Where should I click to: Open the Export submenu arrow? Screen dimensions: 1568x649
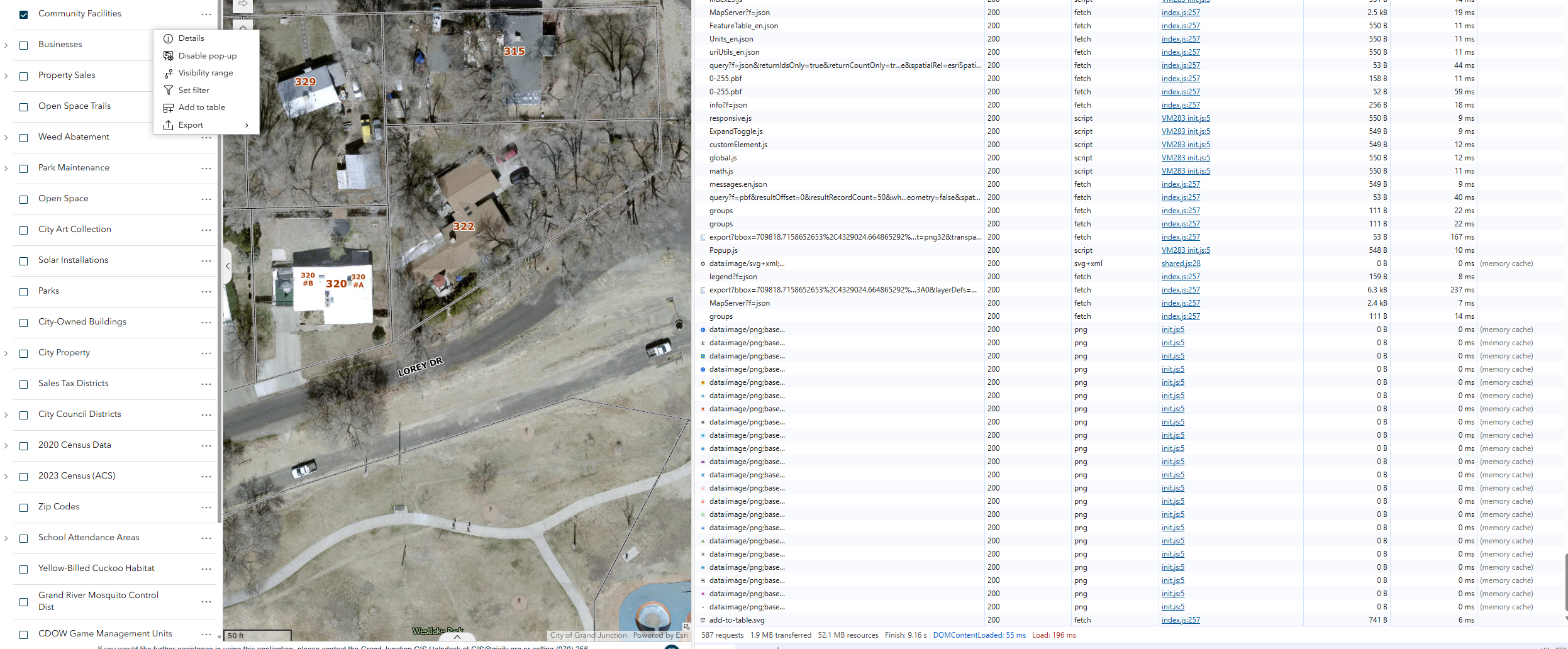247,125
